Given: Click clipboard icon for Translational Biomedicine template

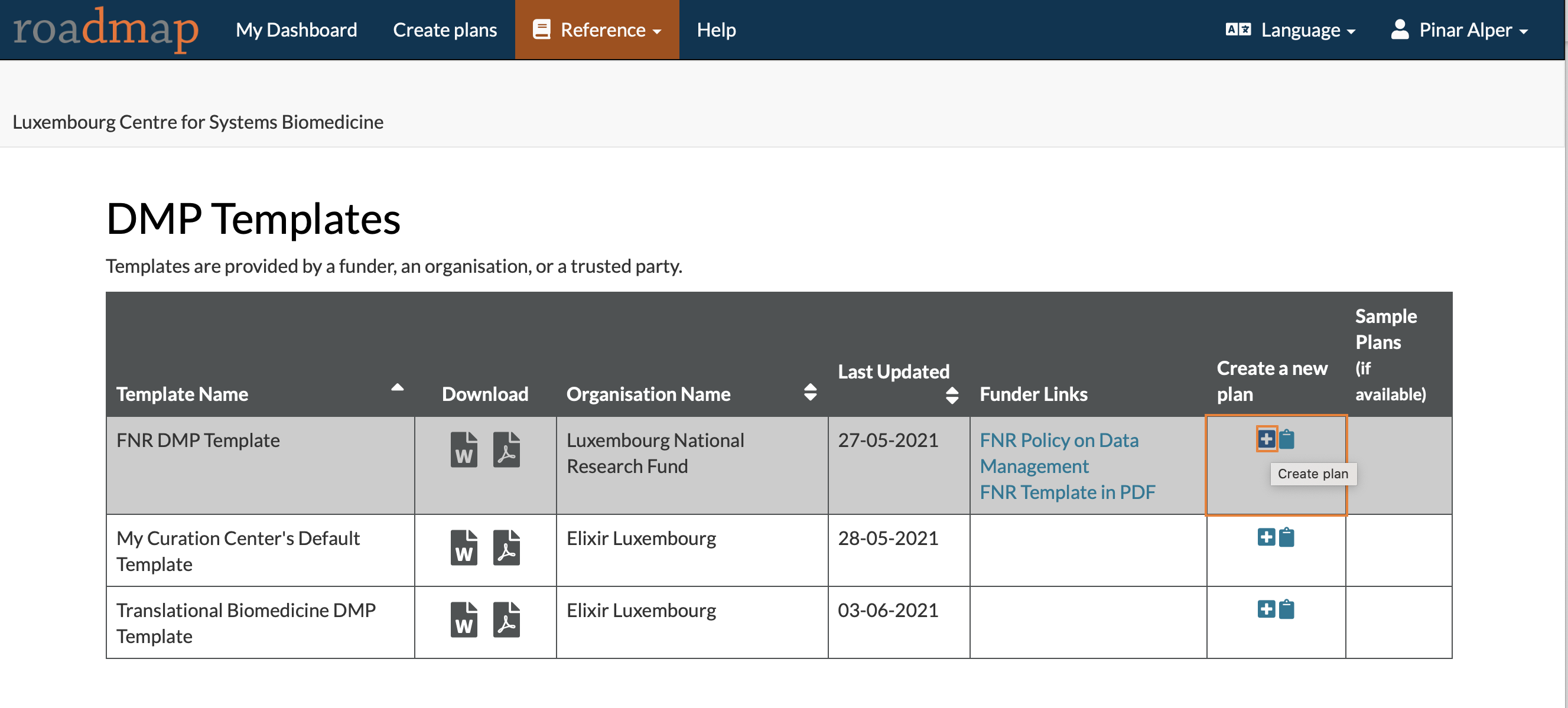Looking at the screenshot, I should [1287, 609].
